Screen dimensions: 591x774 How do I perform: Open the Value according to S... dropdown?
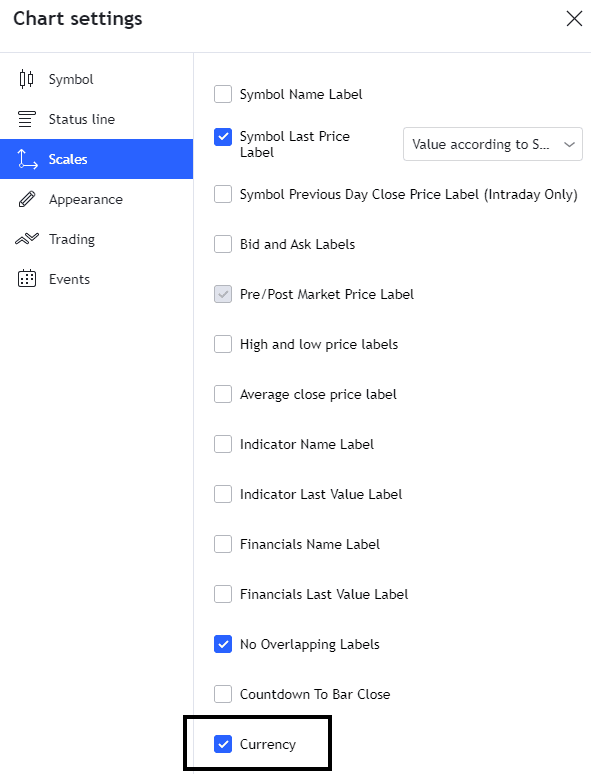492,144
